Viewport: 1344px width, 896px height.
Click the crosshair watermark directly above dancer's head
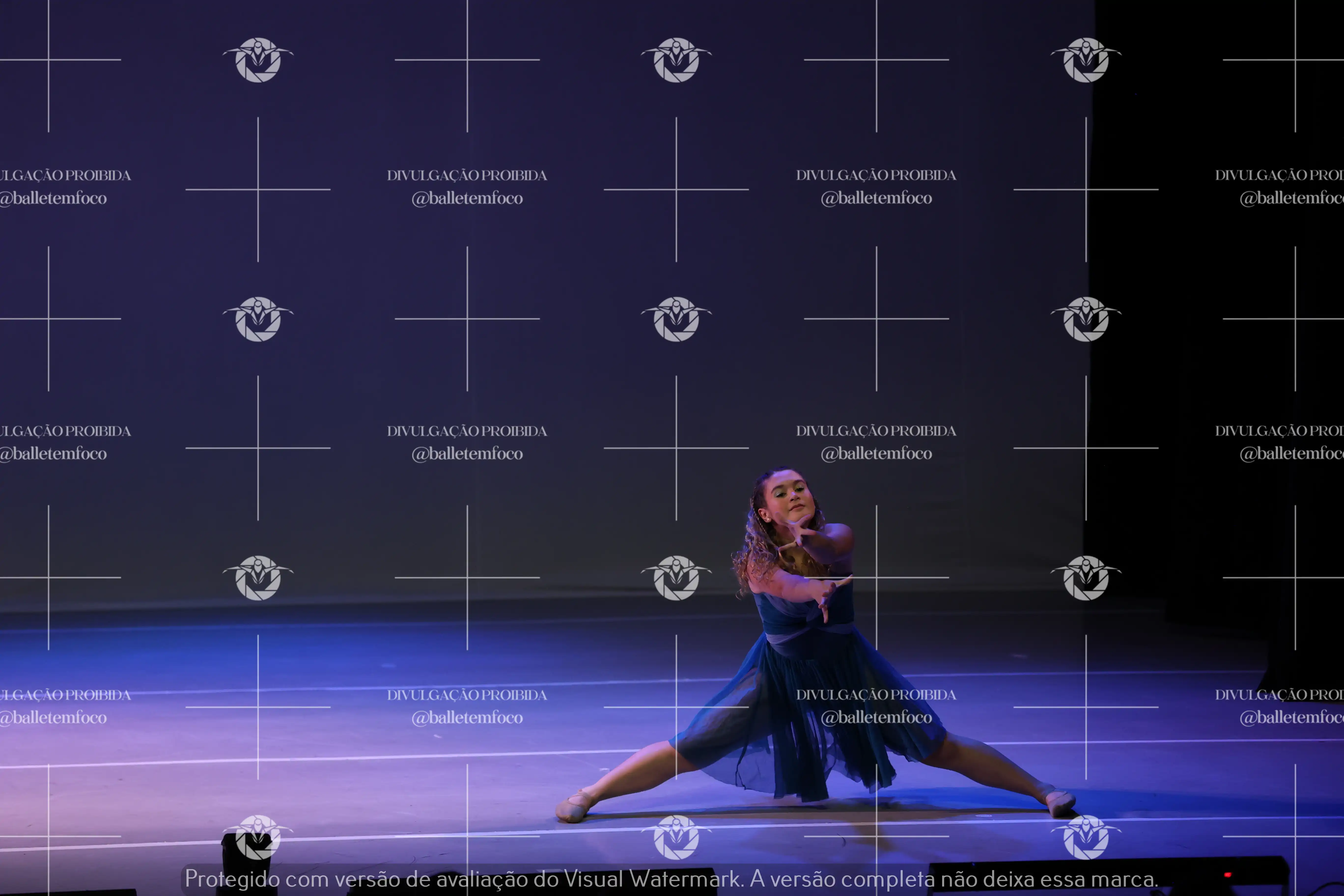tap(876, 319)
